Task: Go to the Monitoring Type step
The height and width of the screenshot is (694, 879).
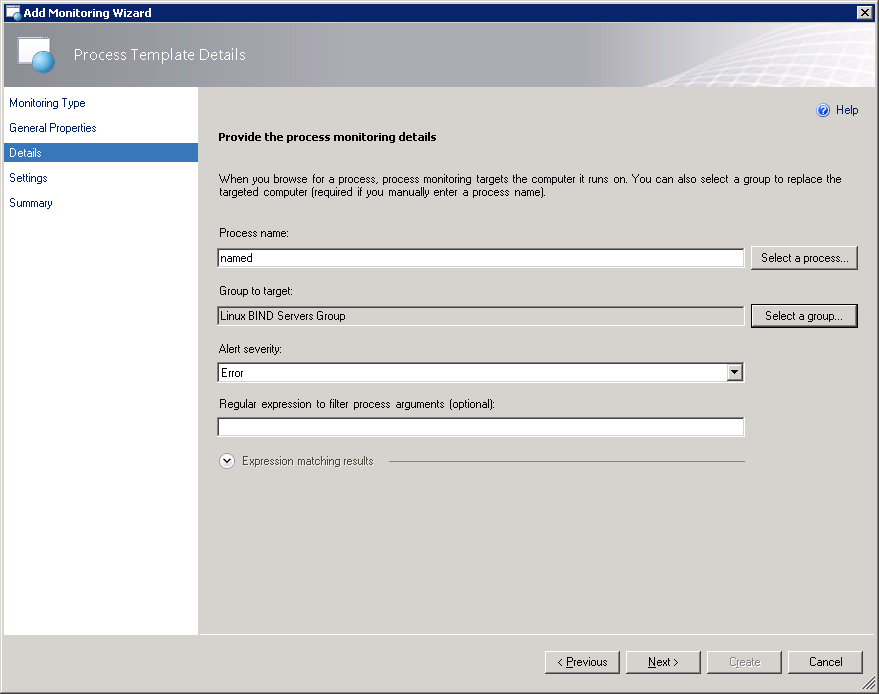Action: 47,103
